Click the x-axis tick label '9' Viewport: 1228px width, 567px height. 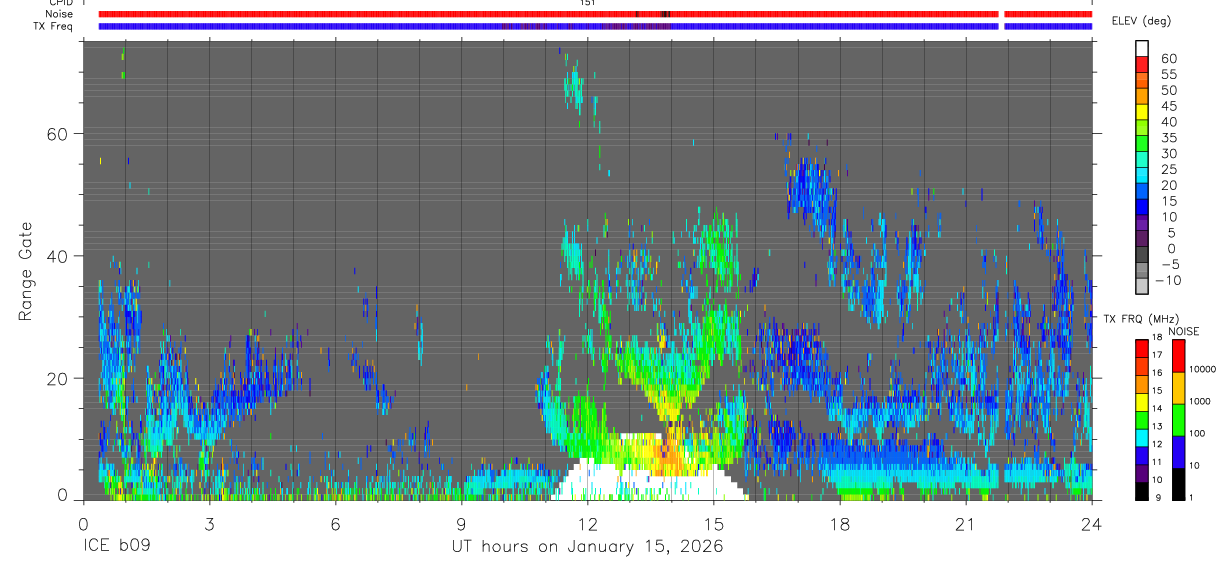point(461,524)
